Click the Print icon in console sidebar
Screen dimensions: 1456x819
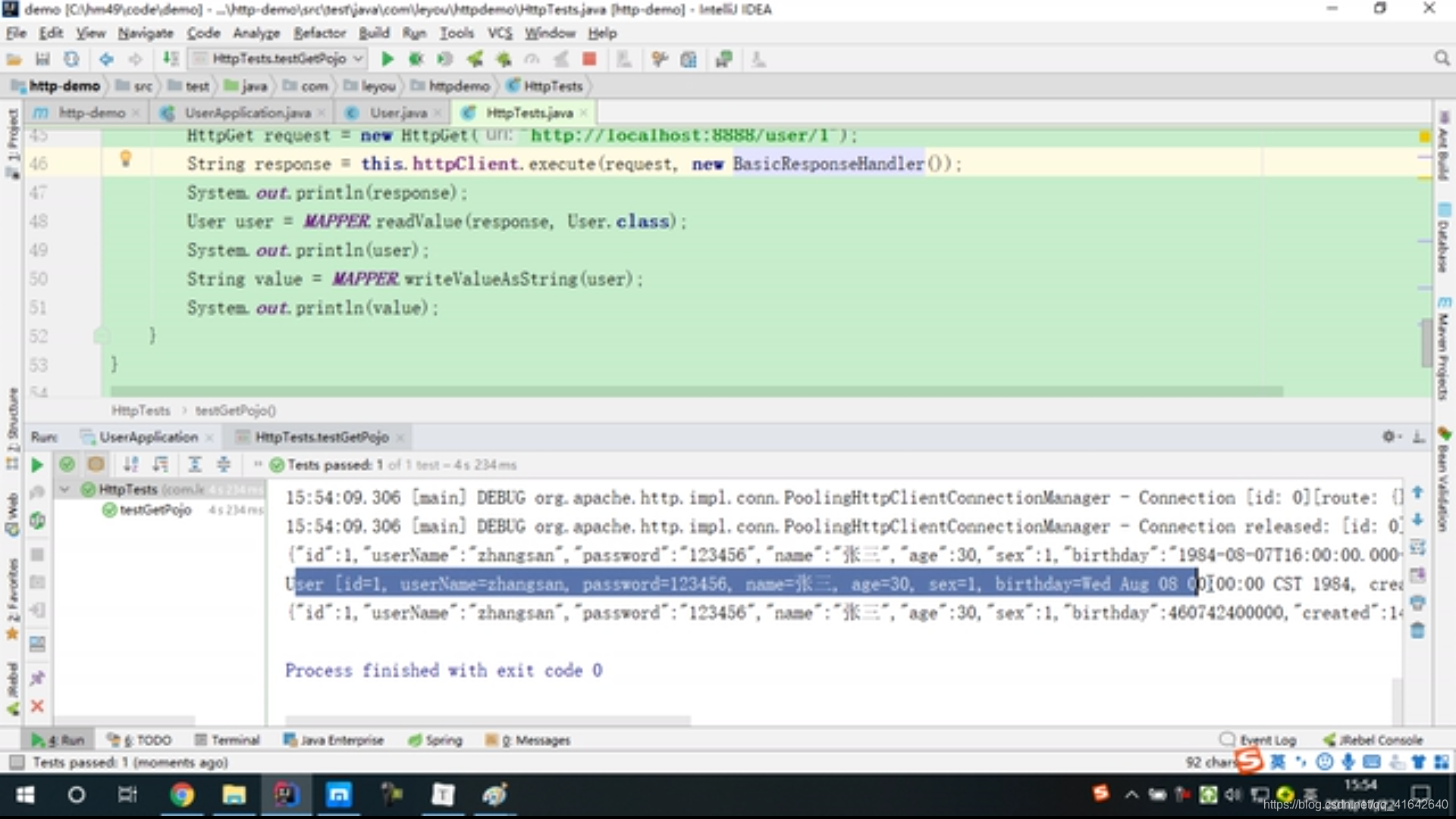click(x=1417, y=603)
